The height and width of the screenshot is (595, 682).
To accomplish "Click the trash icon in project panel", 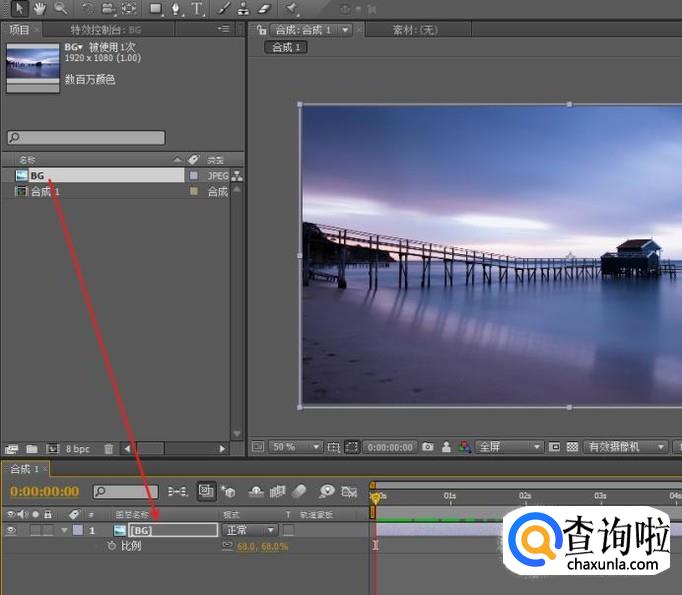I will 109,449.
